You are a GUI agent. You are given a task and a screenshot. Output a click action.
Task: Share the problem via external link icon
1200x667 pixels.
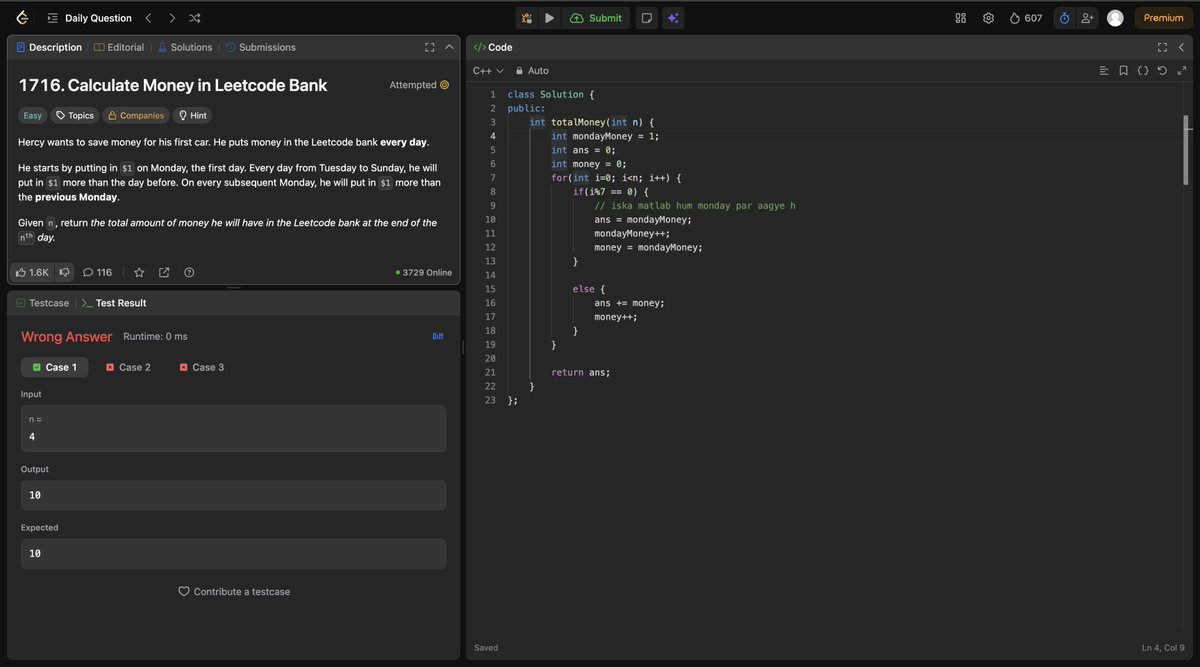(164, 272)
